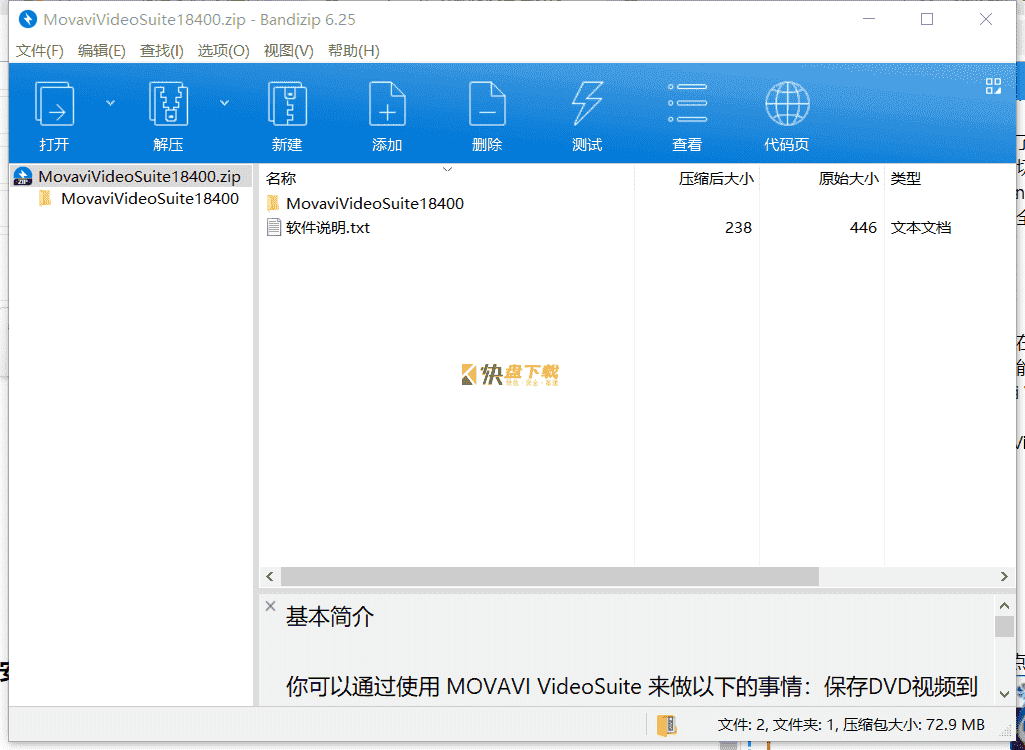1025x750 pixels.
Task: Click the Bandizip logo in title bar
Action: [x=27, y=19]
